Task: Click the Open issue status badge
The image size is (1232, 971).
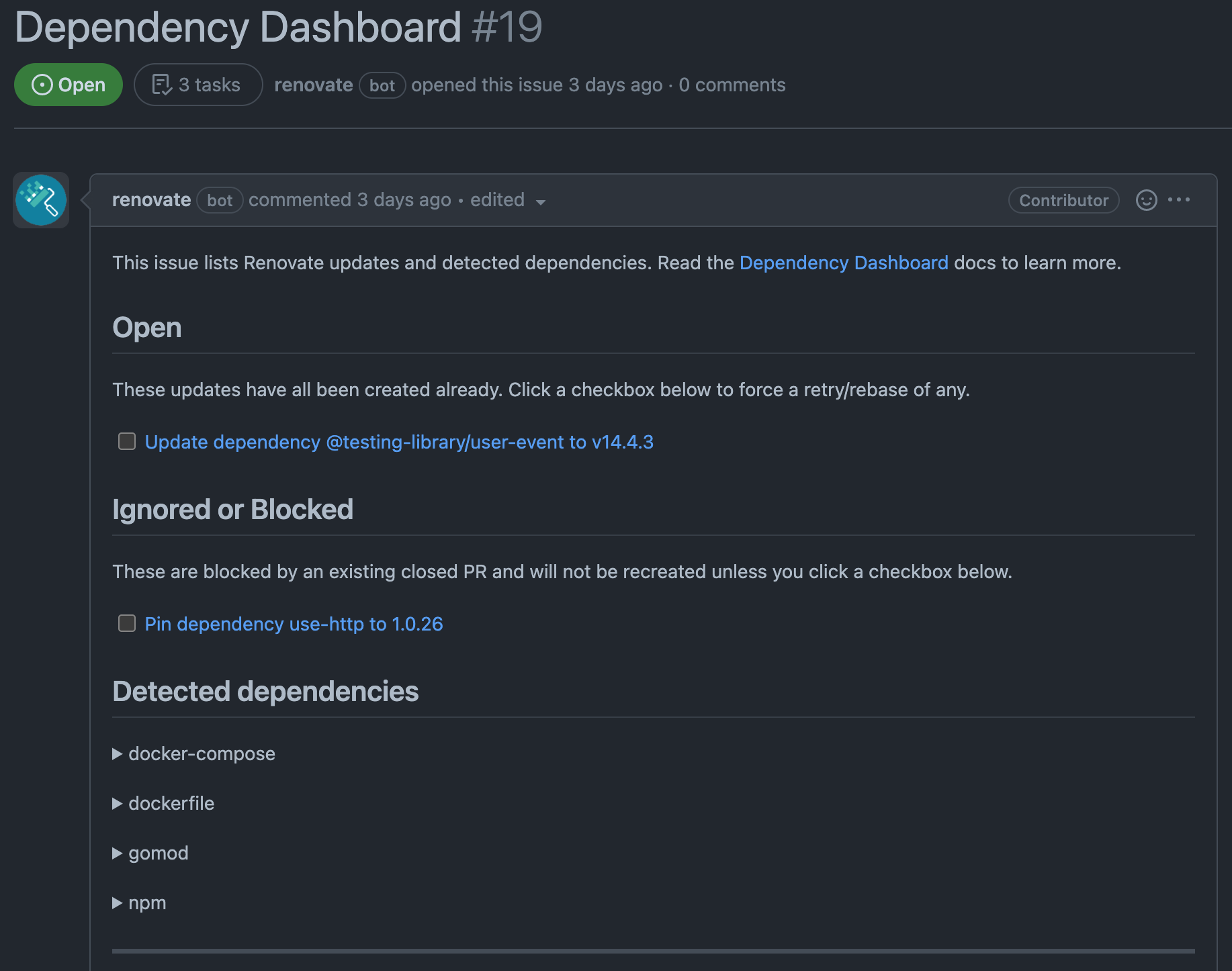Action: point(69,85)
